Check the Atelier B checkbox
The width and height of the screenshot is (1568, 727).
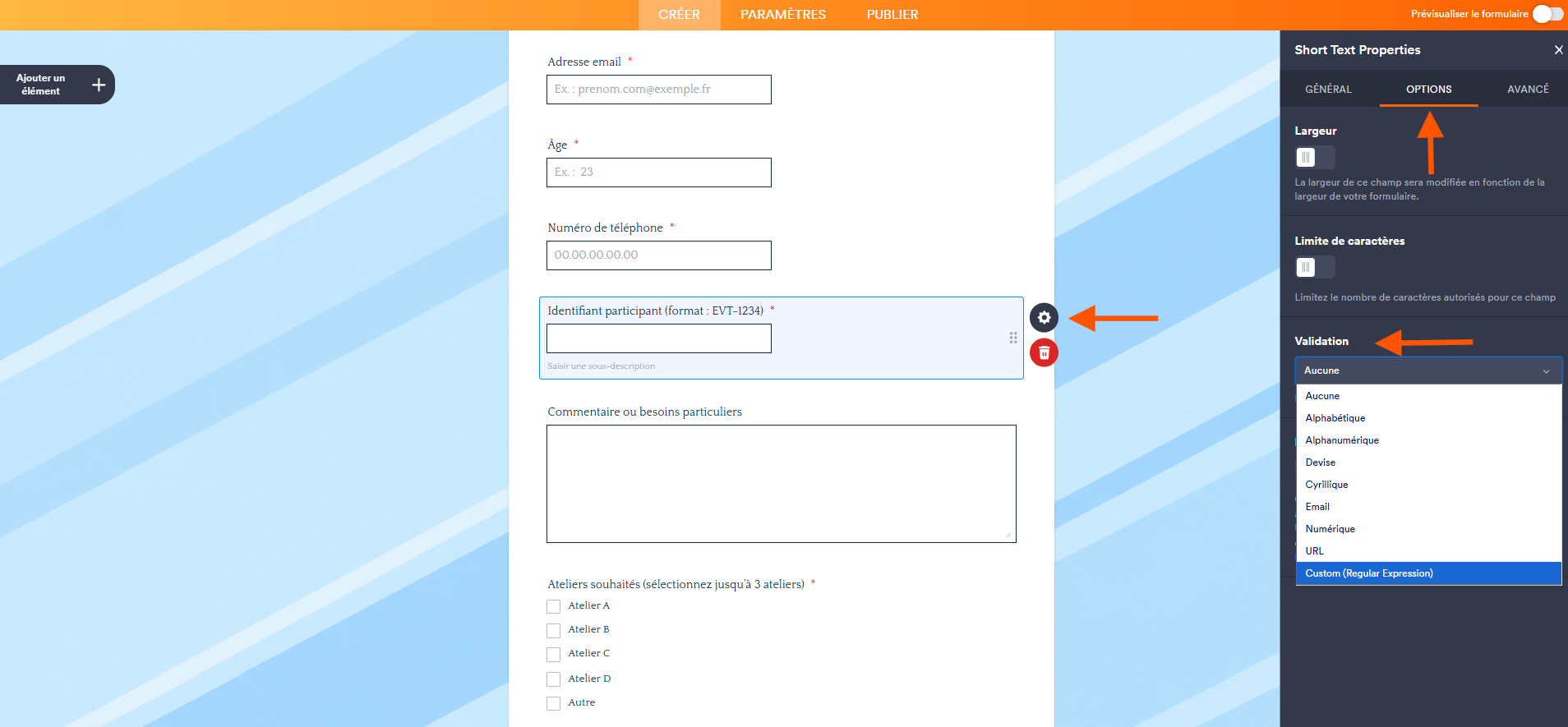[x=554, y=630]
